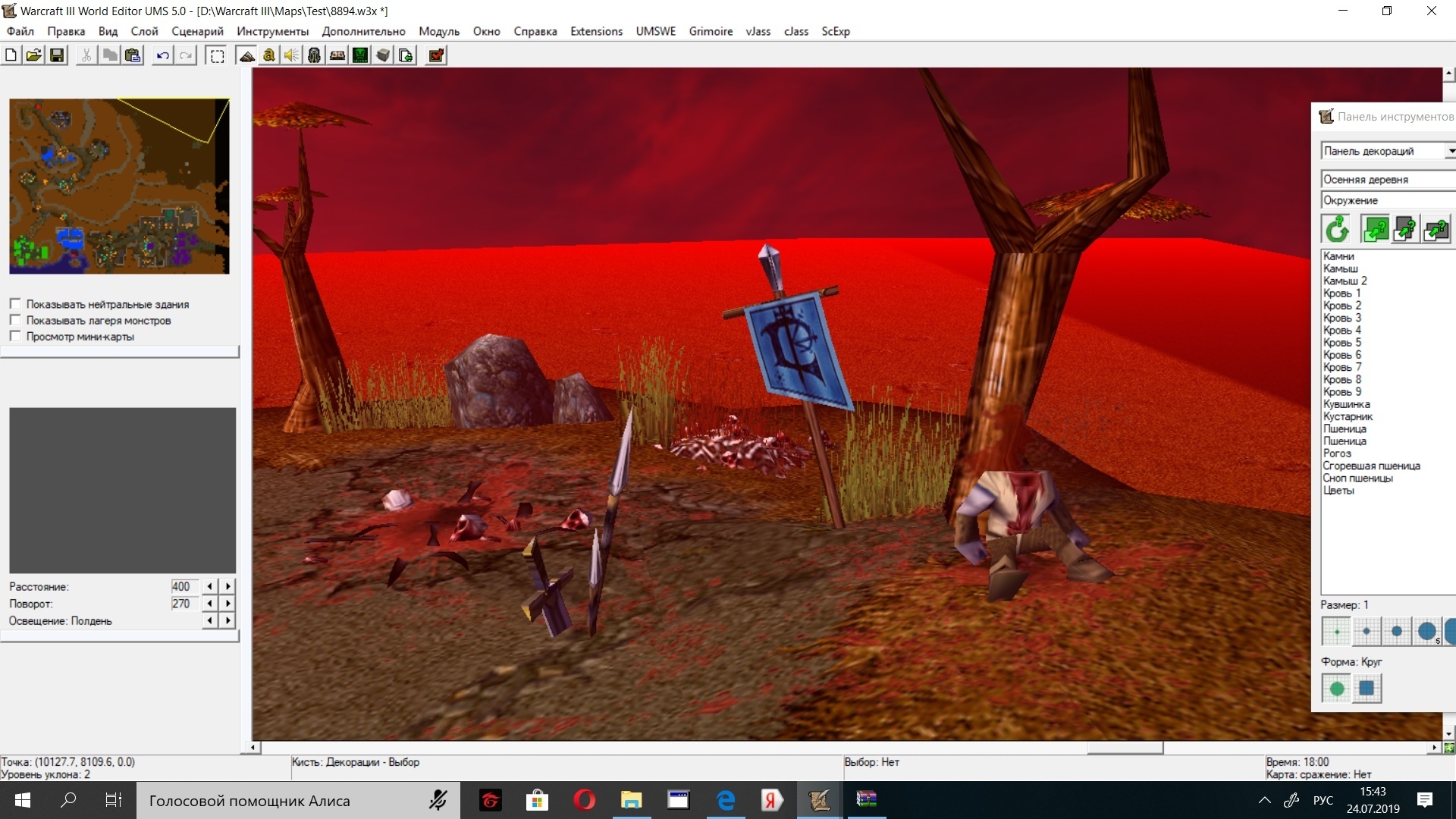Select Цветы in the doodad list

(1338, 491)
